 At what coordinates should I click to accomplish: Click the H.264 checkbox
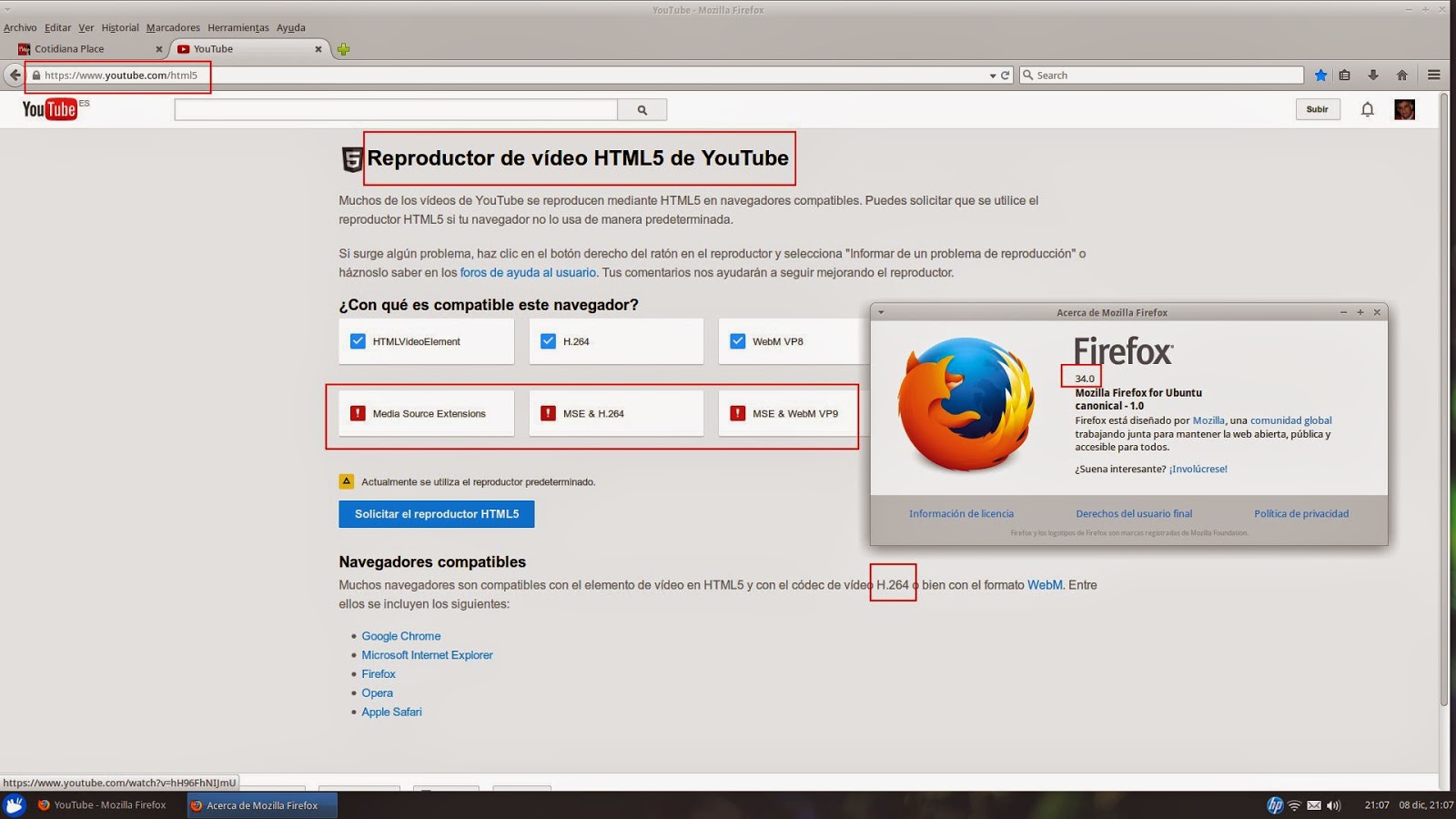click(x=548, y=341)
